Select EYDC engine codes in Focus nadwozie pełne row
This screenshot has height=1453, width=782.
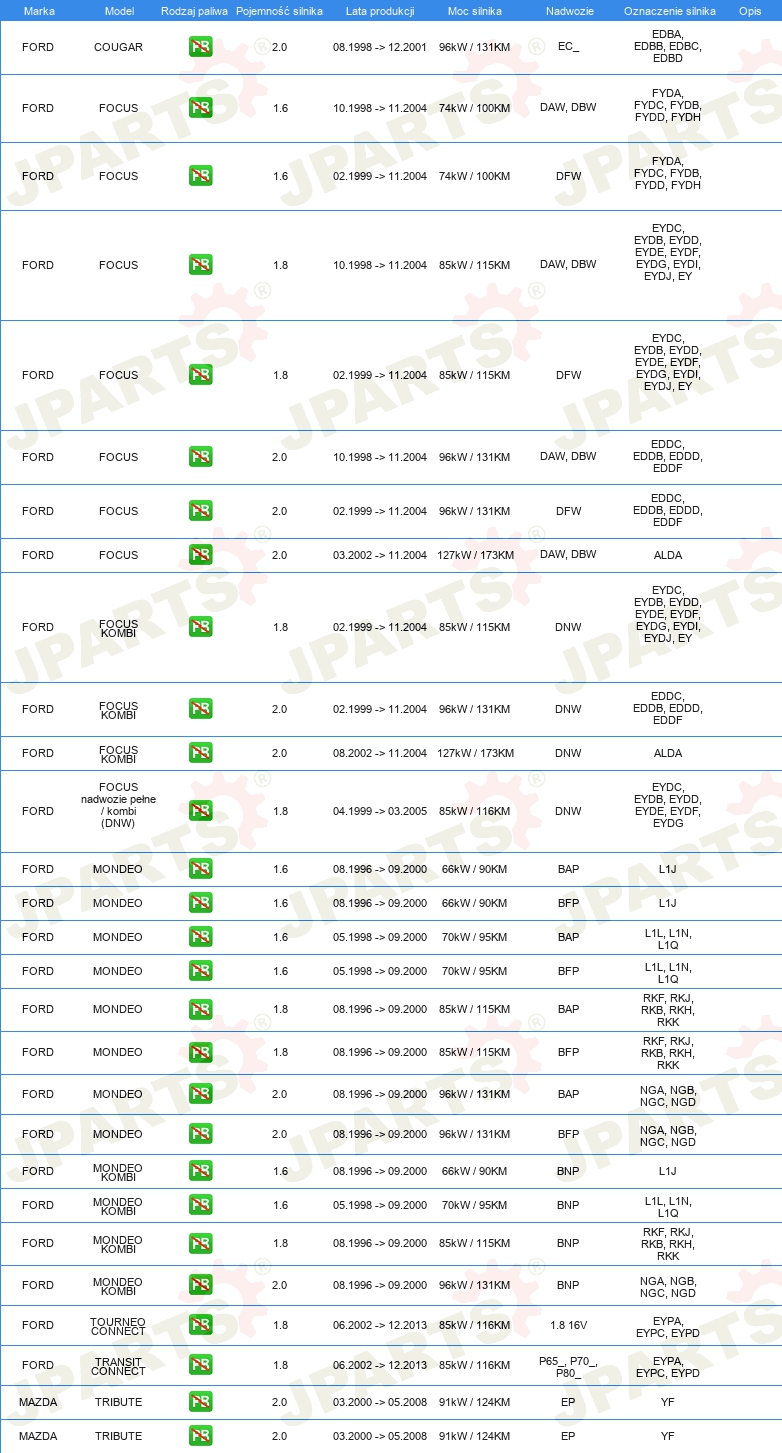pyautogui.click(x=668, y=805)
